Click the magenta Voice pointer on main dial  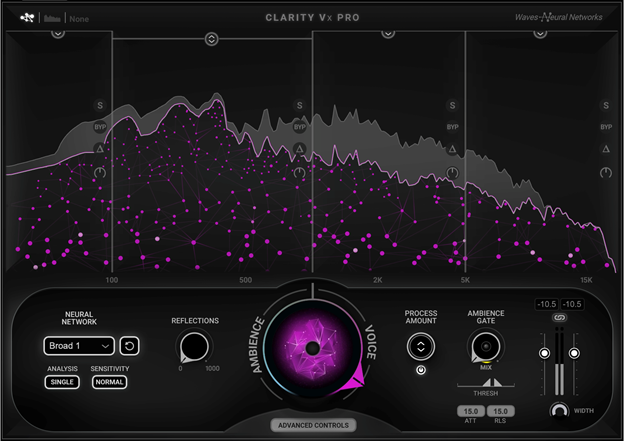point(355,379)
